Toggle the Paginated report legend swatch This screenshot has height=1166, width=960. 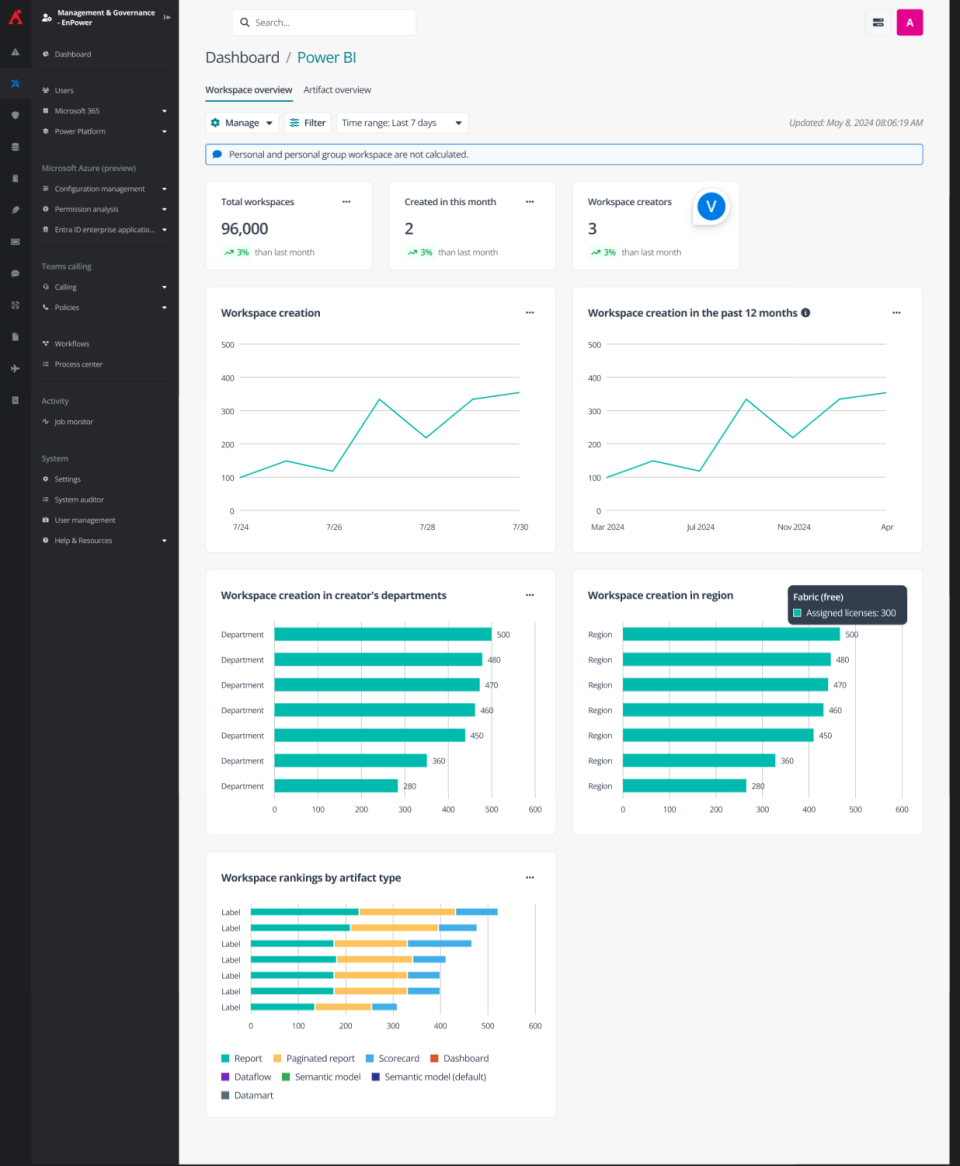[277, 1058]
